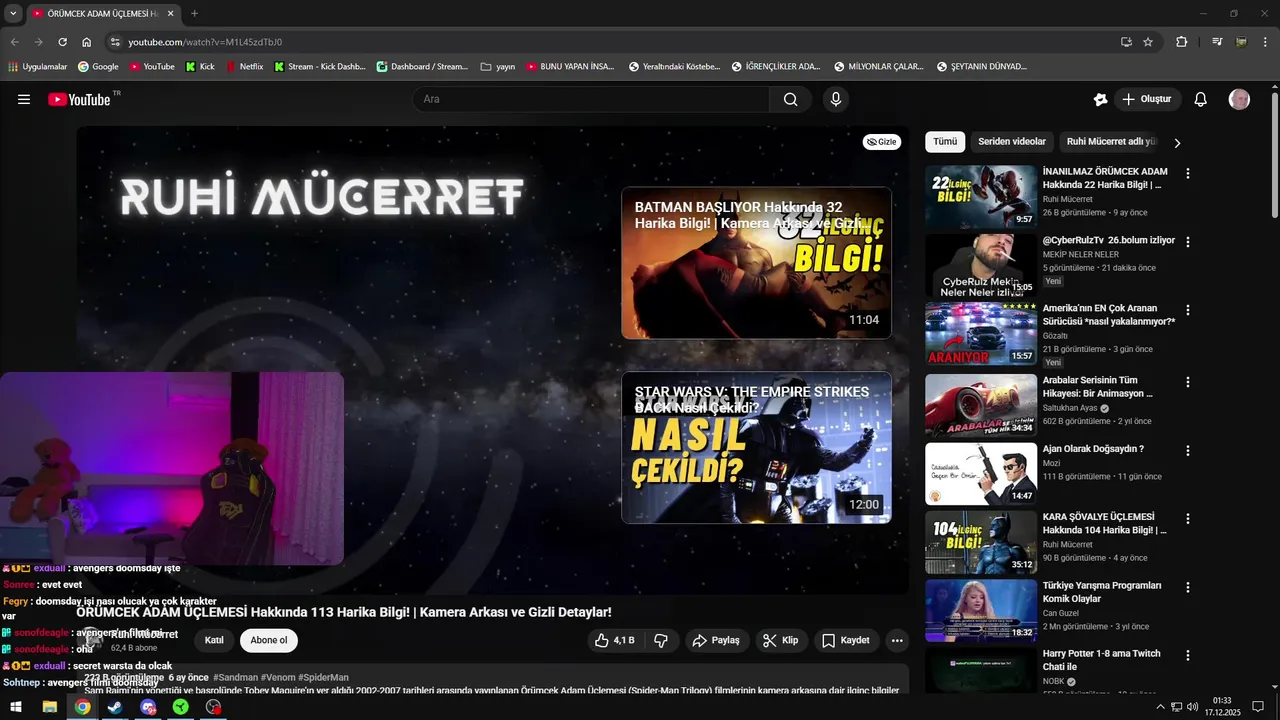Go back in browser history

point(14,42)
